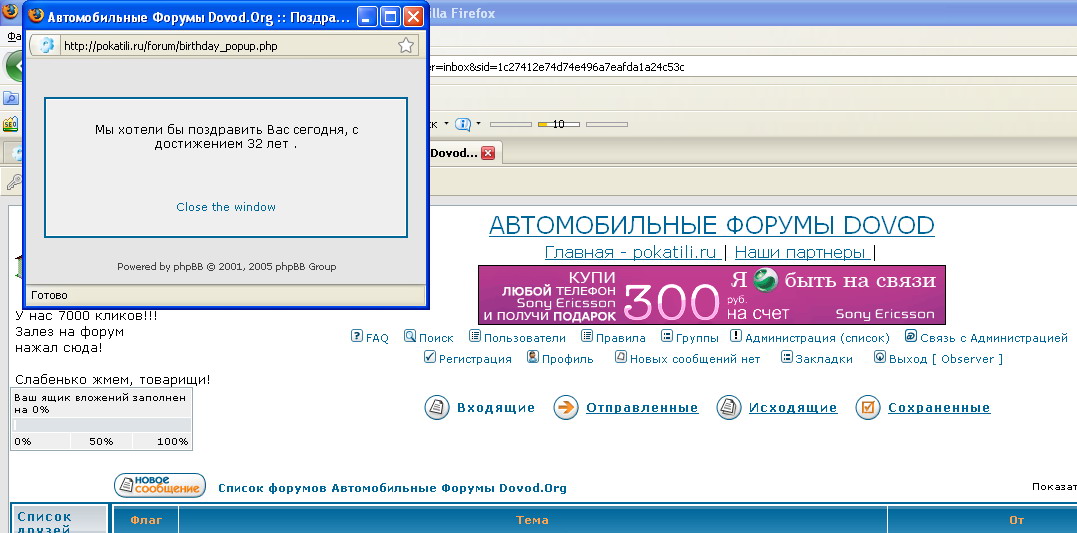
Task: Click the Входящие inbox folder icon
Action: coord(436,407)
